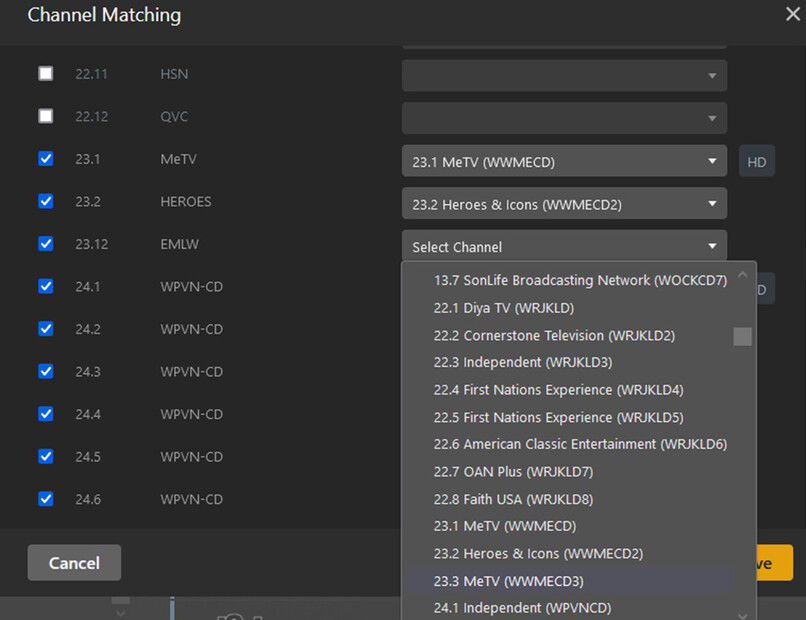
Task: Click channel number 23.12
Action: pos(91,244)
